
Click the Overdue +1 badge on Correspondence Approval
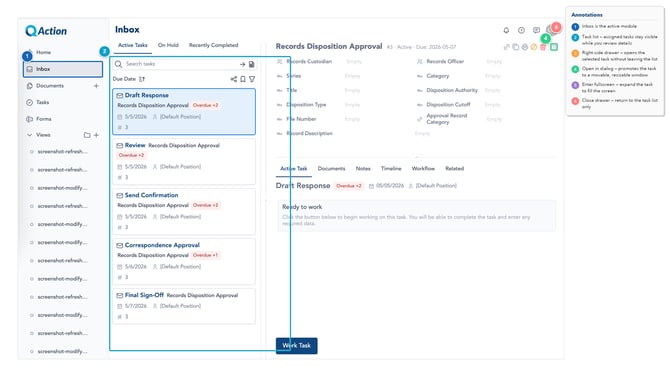click(x=205, y=255)
